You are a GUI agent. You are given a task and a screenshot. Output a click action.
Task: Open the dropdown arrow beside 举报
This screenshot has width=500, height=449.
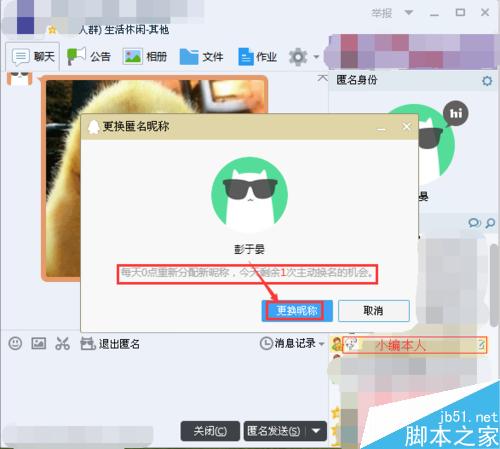(x=409, y=13)
